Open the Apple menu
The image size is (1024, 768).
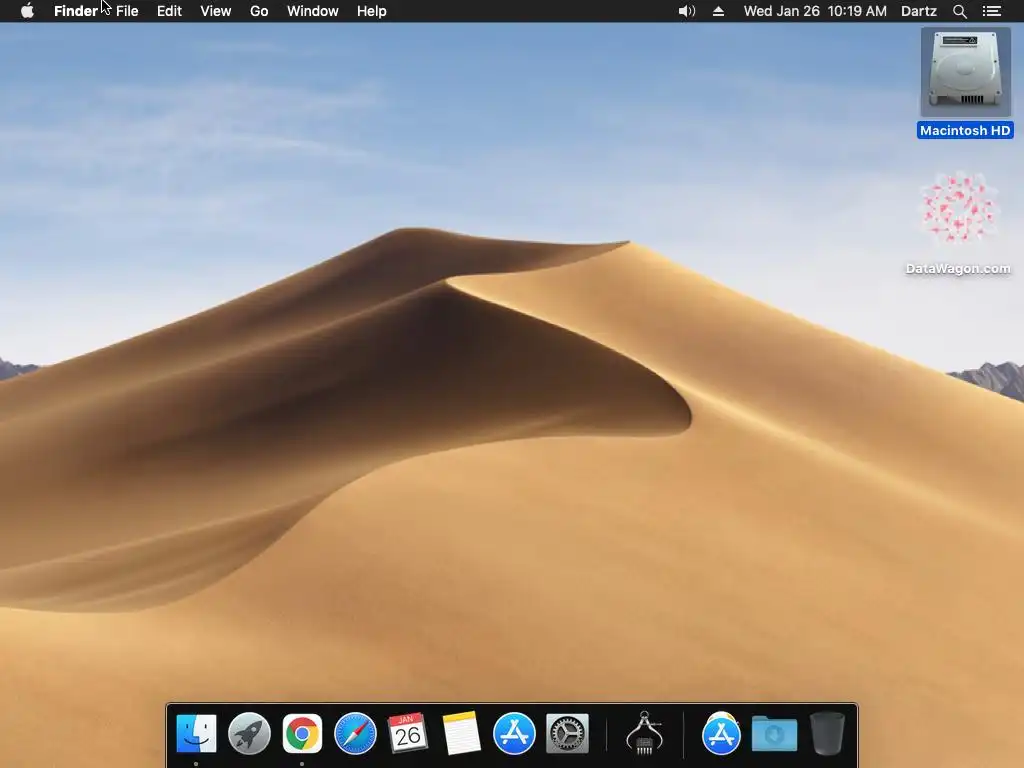tap(27, 11)
